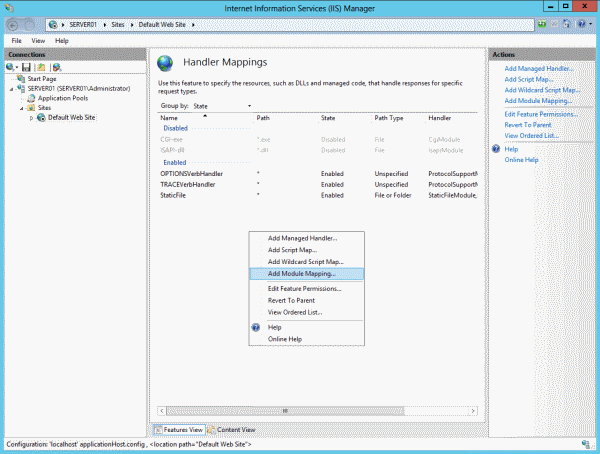Click Add Managed Handler link in Actions
Screen dimensions: 600x454
(x=539, y=69)
